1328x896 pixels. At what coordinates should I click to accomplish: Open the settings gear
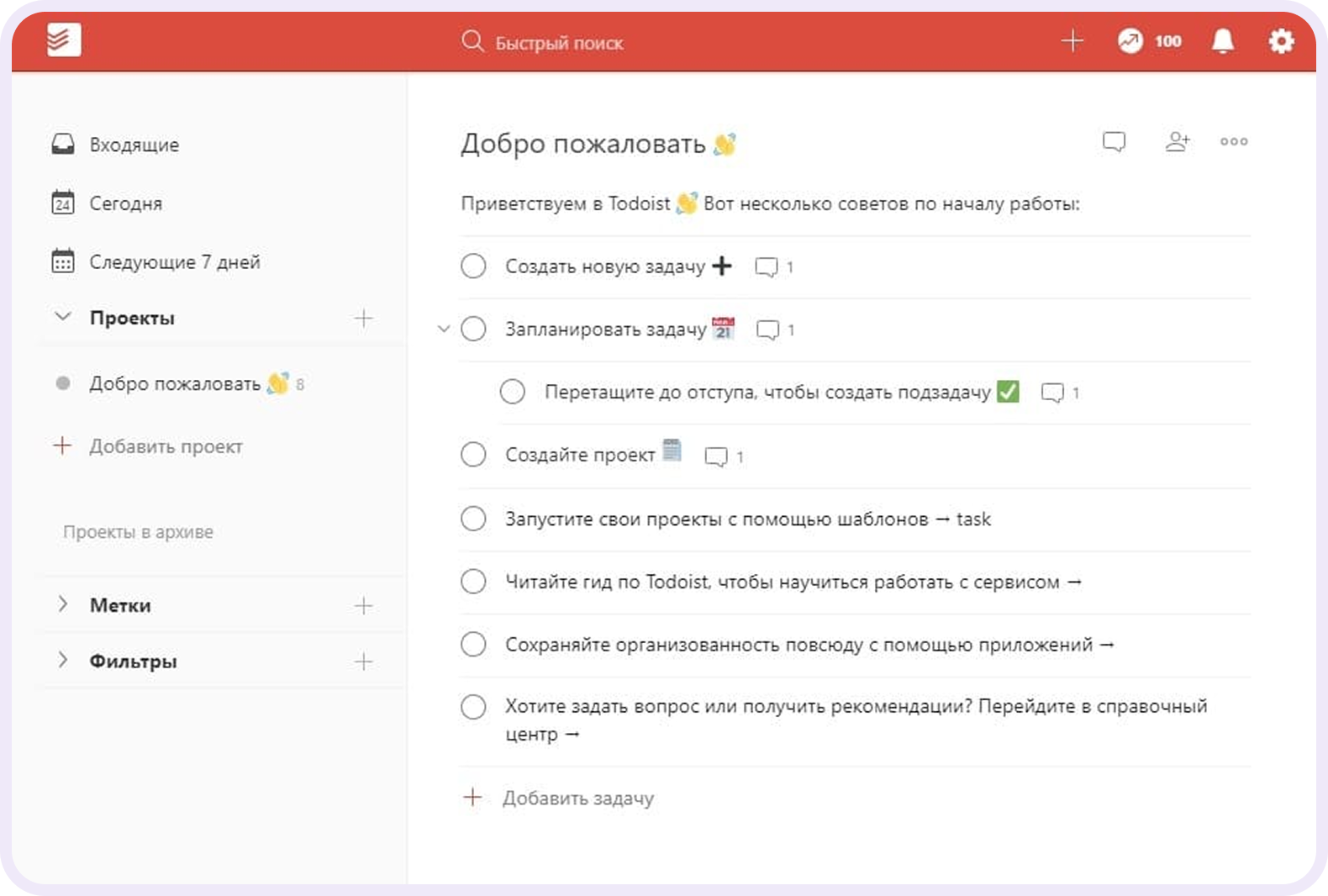1281,40
